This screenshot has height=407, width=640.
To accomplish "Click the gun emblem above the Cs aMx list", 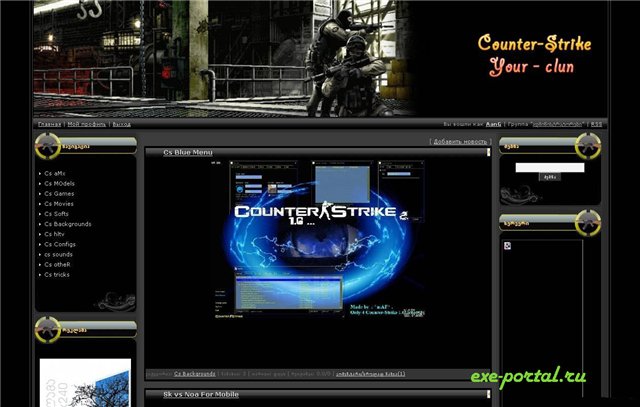I will point(47,146).
